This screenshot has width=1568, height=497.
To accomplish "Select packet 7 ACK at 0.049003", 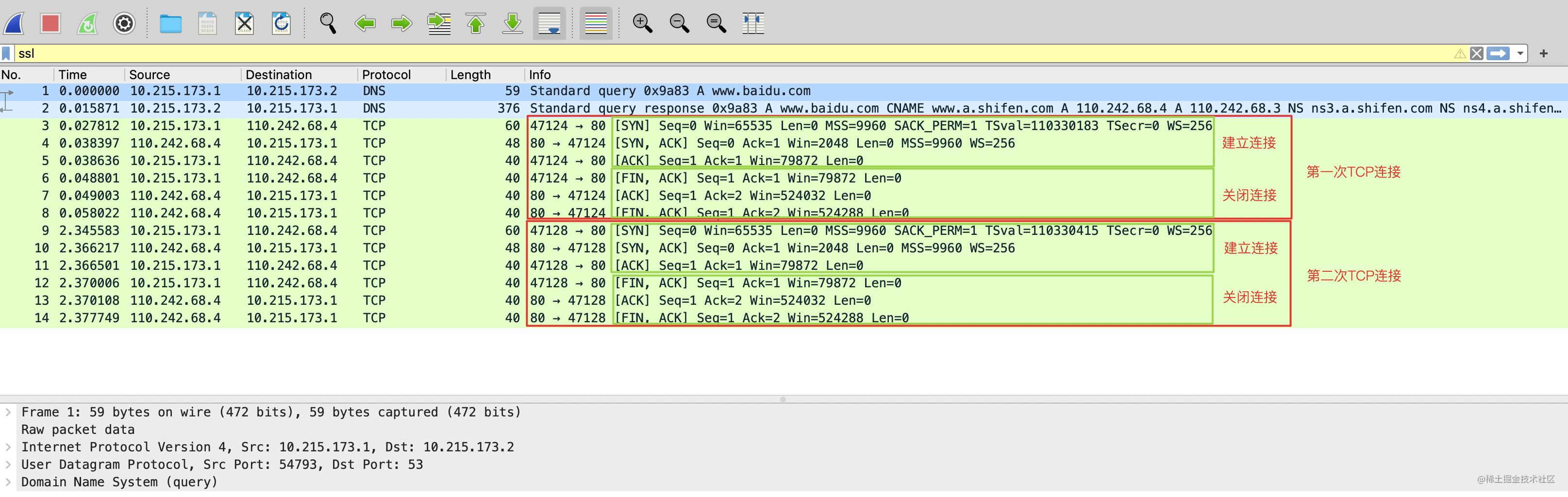I will (x=784, y=196).
